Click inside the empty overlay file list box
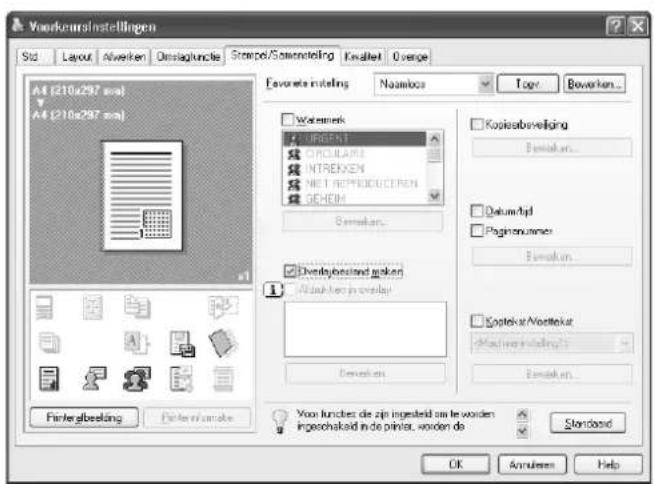 coord(365,329)
